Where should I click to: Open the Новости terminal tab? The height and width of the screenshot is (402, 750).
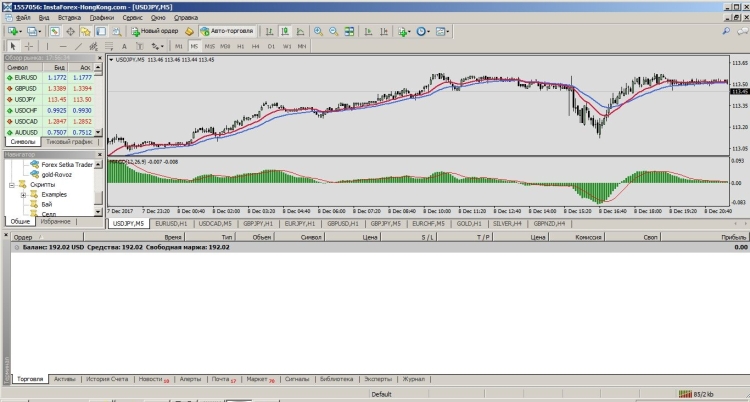tap(154, 379)
